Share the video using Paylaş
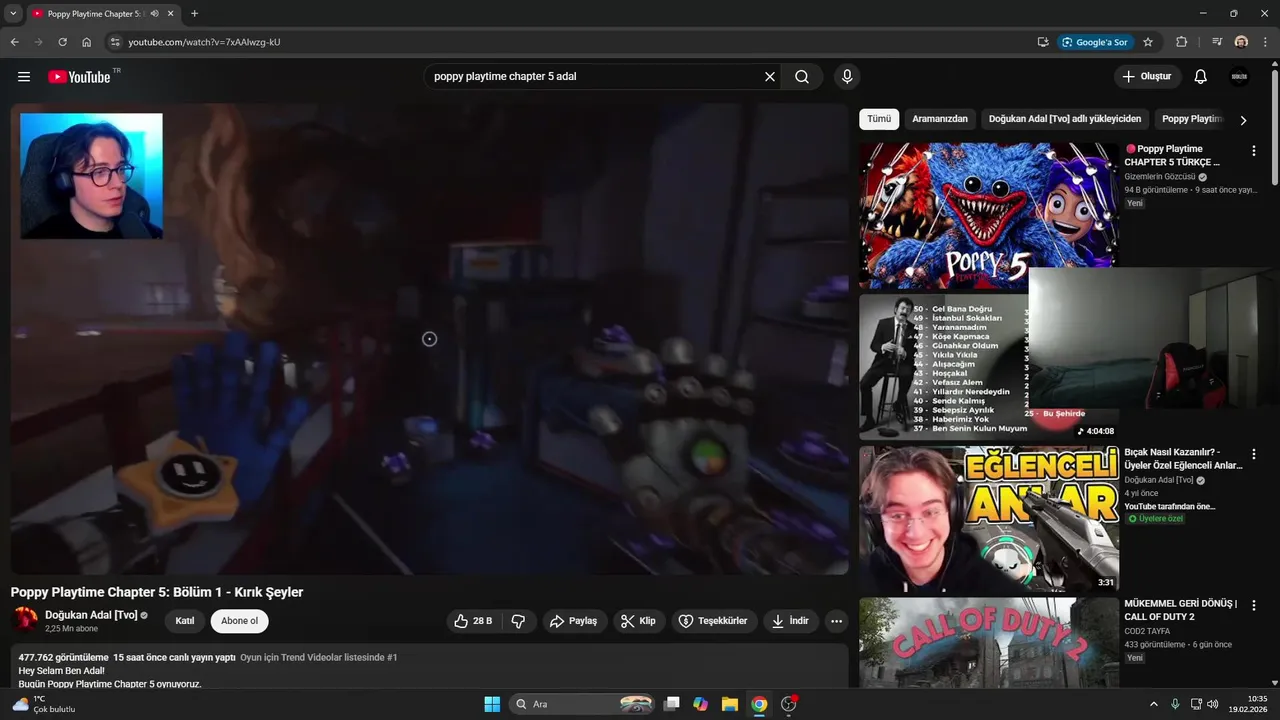This screenshot has width=1280, height=720. (574, 621)
